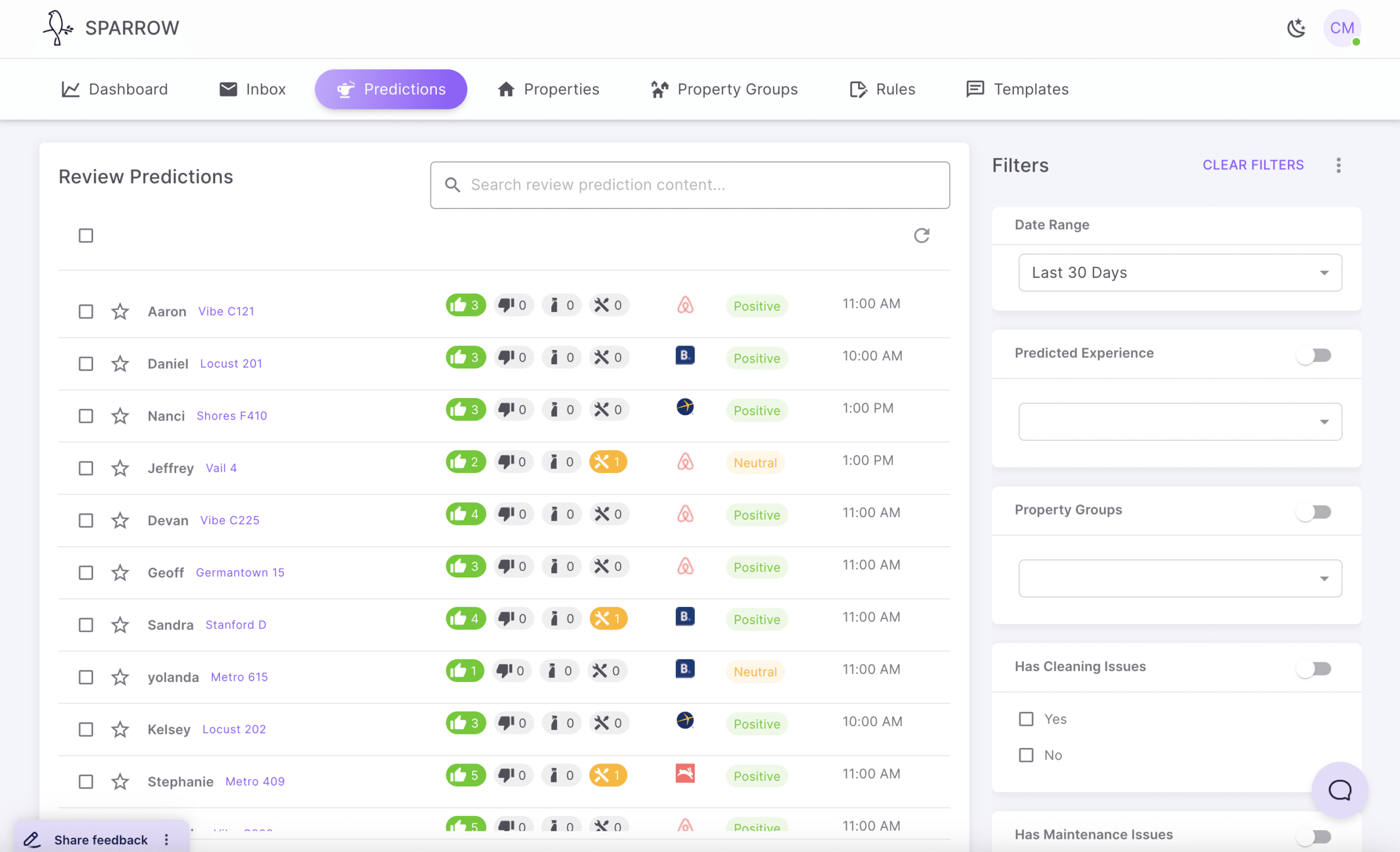
Task: Click thumbs-up badge in Aaron's row
Action: pyautogui.click(x=465, y=305)
